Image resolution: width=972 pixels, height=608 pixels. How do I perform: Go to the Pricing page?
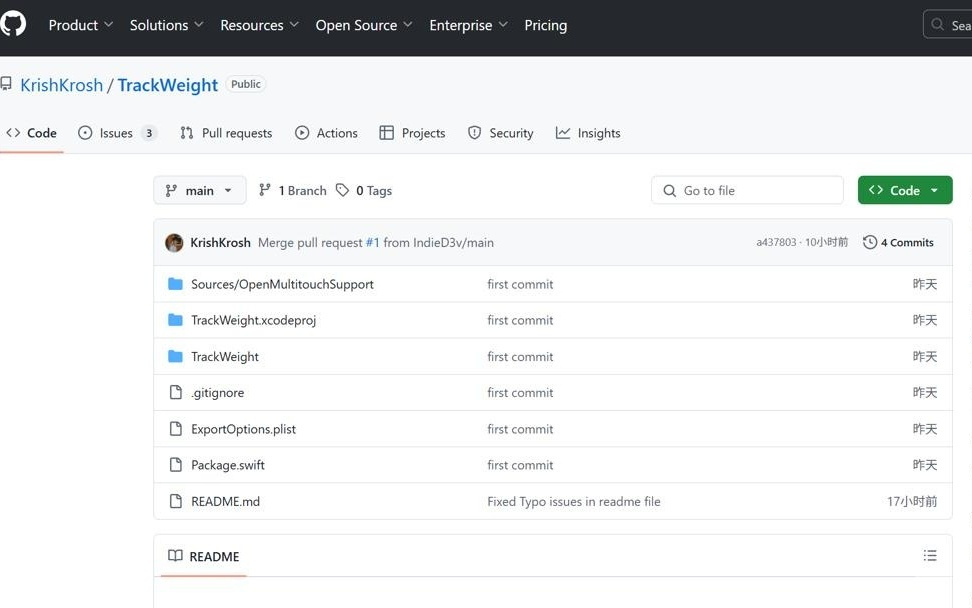click(546, 25)
